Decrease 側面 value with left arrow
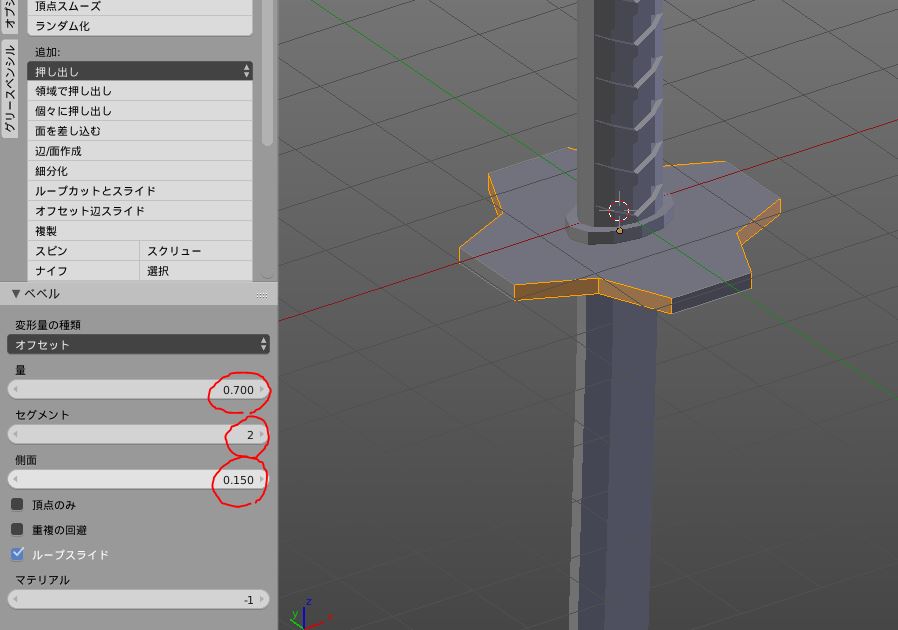This screenshot has height=630, width=898. tap(15, 479)
